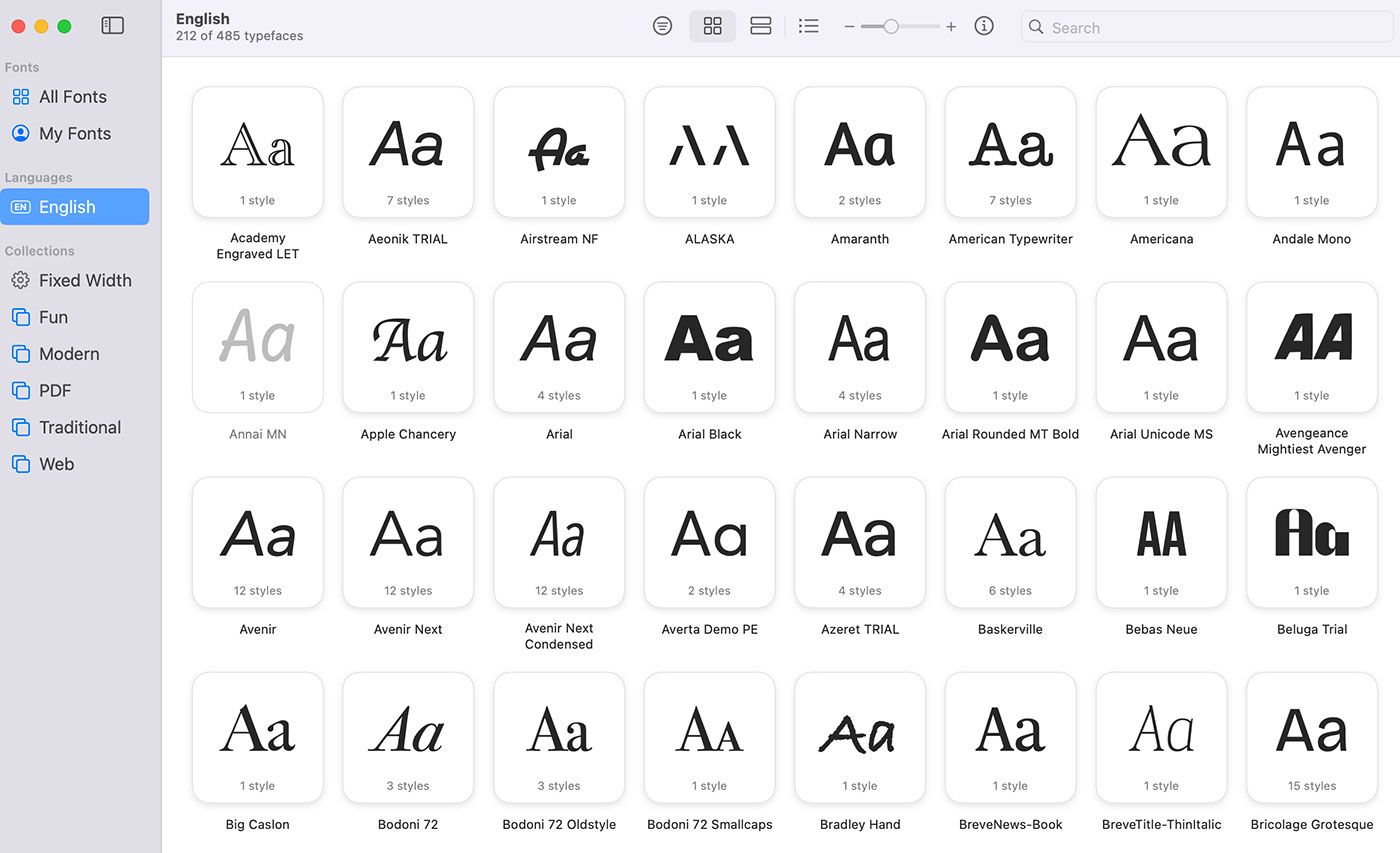
Task: Open the font info panel icon
Action: pos(984,26)
